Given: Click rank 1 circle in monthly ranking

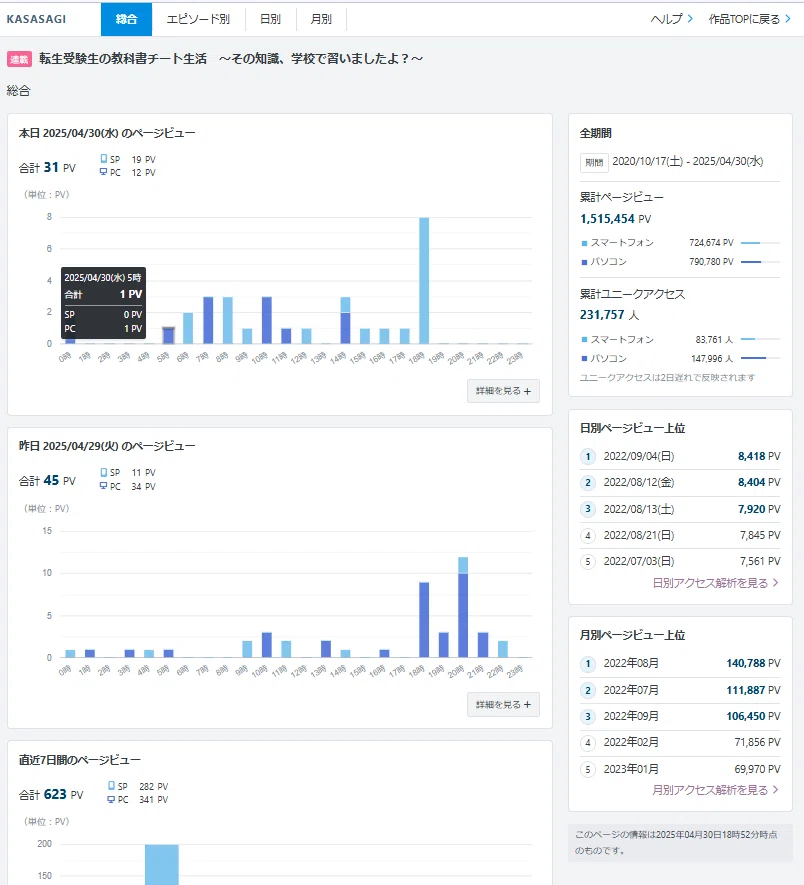Looking at the screenshot, I should pos(588,664).
